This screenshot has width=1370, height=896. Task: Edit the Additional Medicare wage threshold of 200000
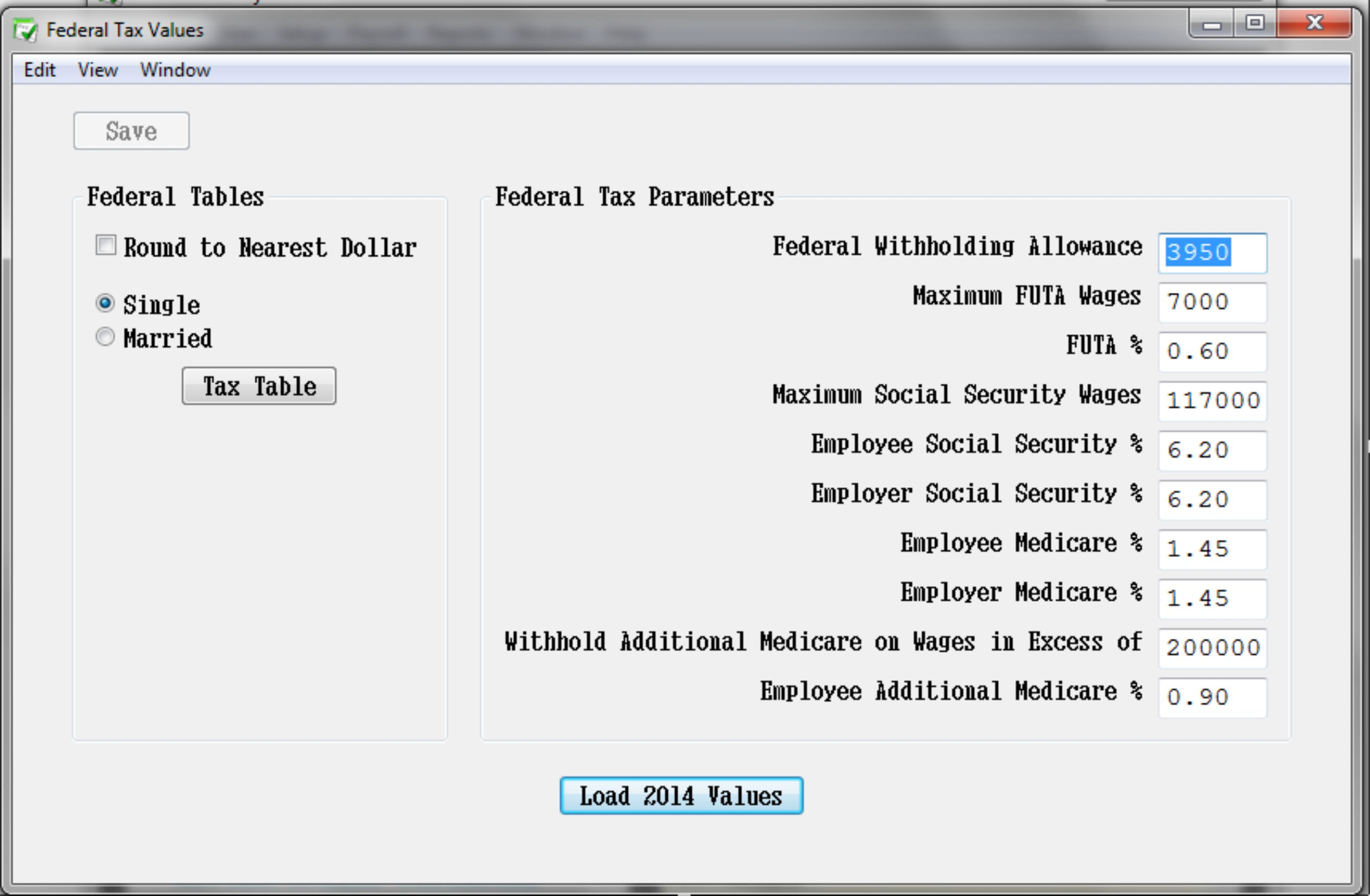1212,648
